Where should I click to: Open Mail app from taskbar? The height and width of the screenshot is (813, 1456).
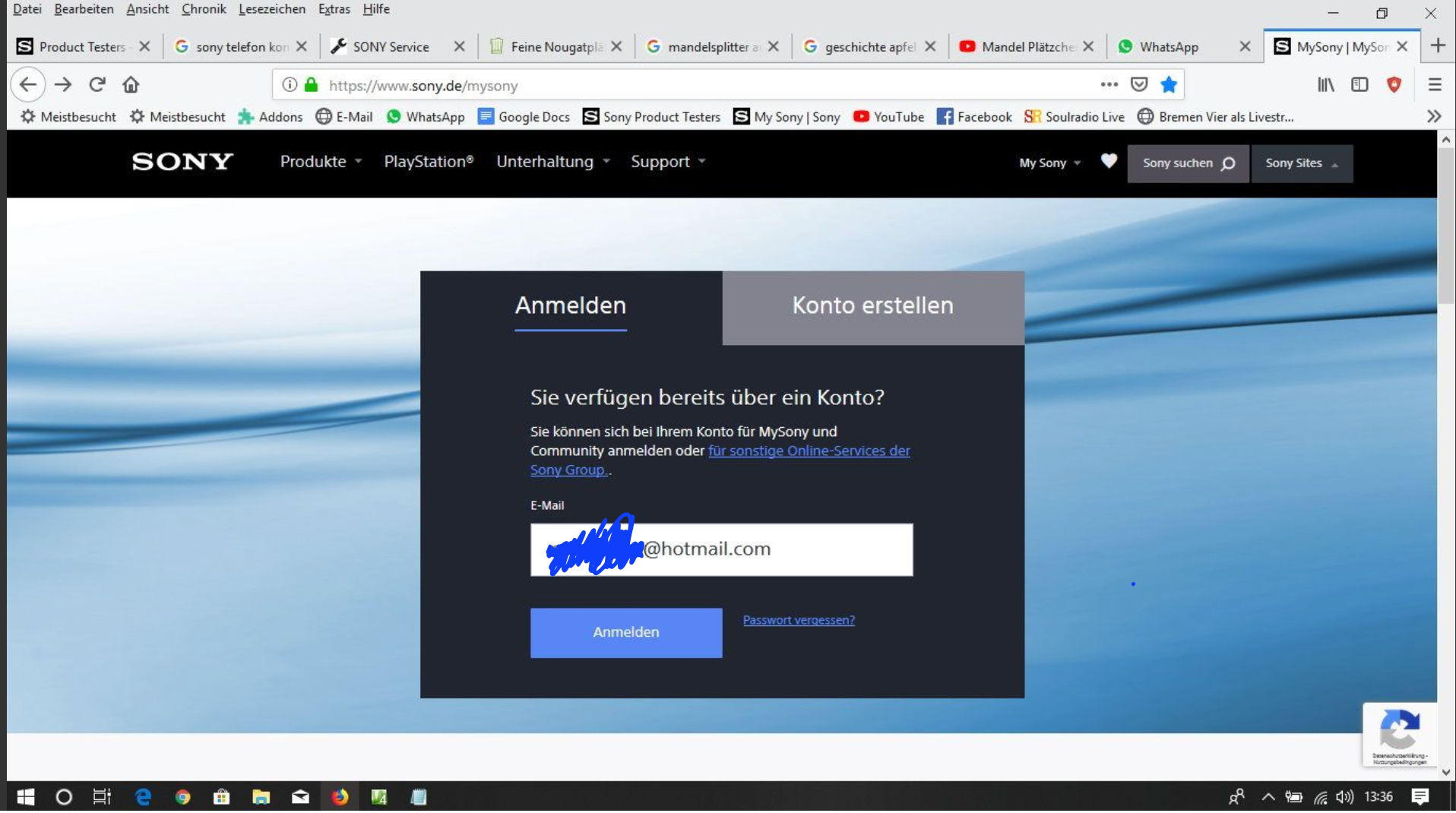click(300, 796)
